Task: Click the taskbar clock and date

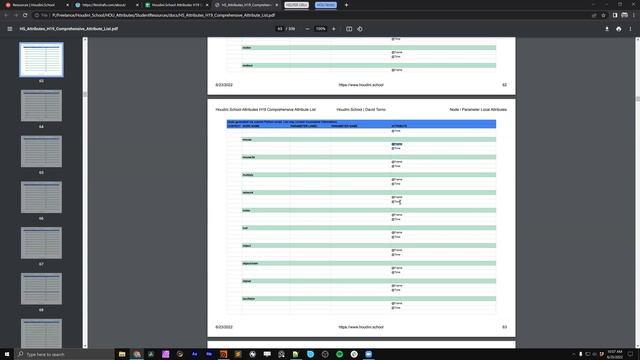Action: click(x=615, y=354)
